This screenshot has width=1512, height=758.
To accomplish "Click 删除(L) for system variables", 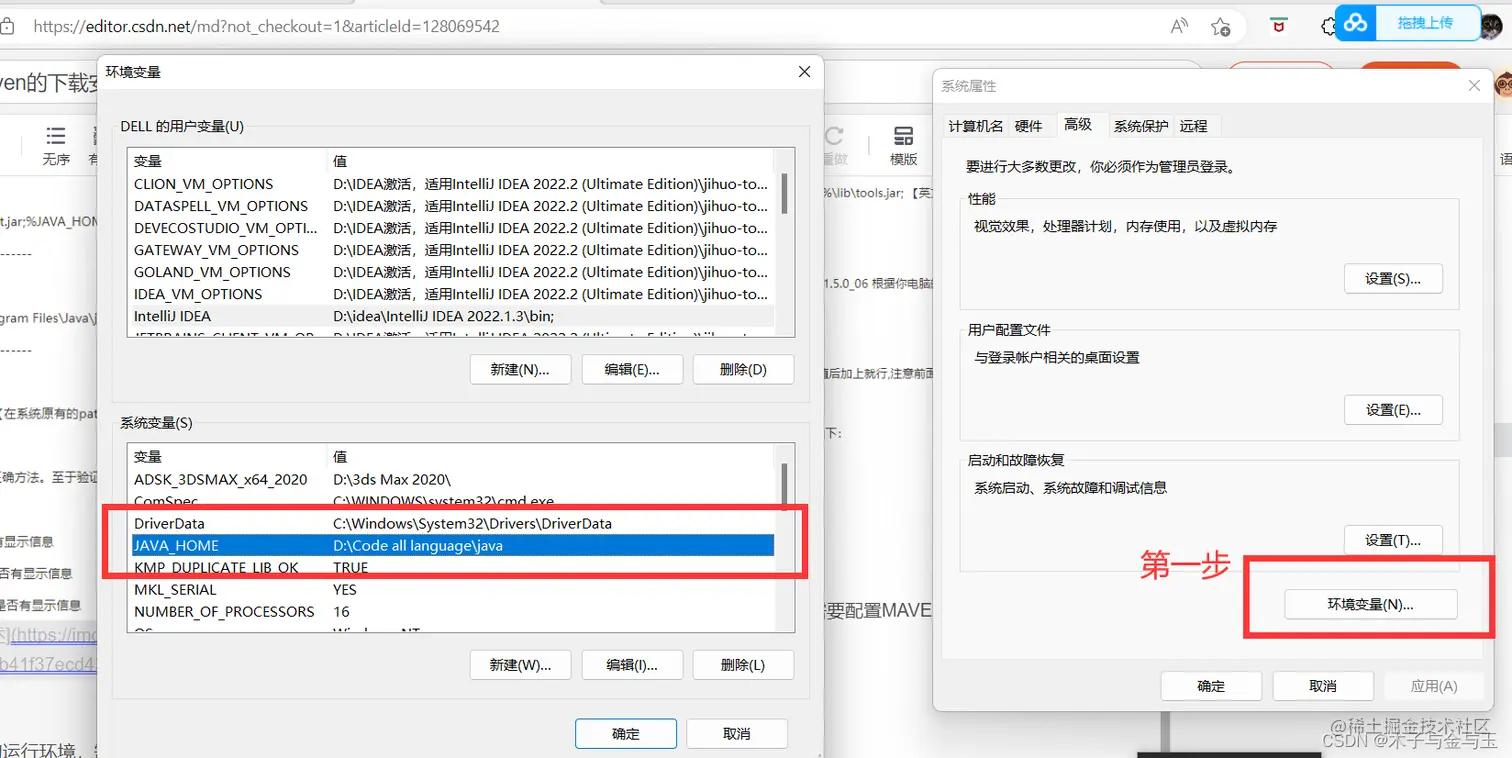I will point(743,665).
